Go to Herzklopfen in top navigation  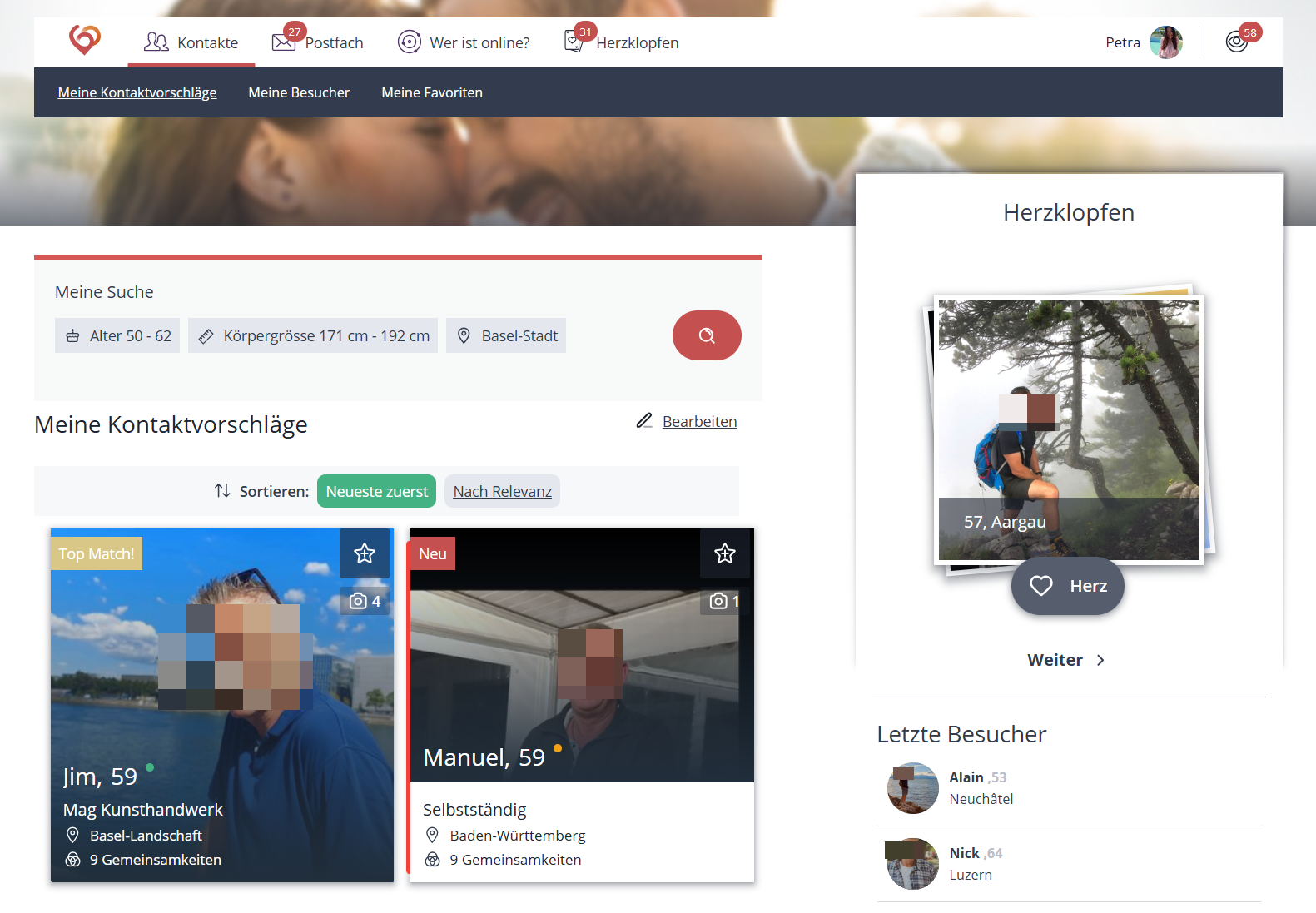coord(638,42)
